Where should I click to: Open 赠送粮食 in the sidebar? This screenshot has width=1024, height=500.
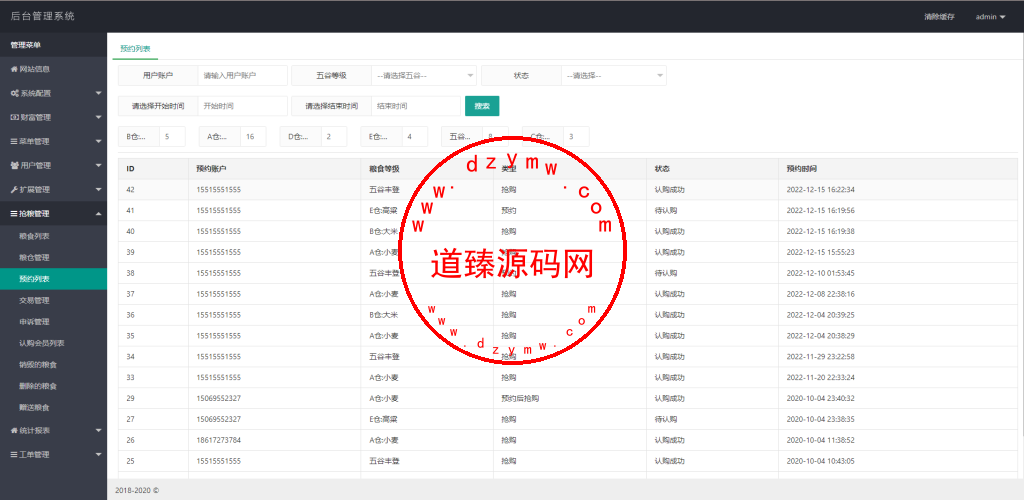click(x=35, y=408)
